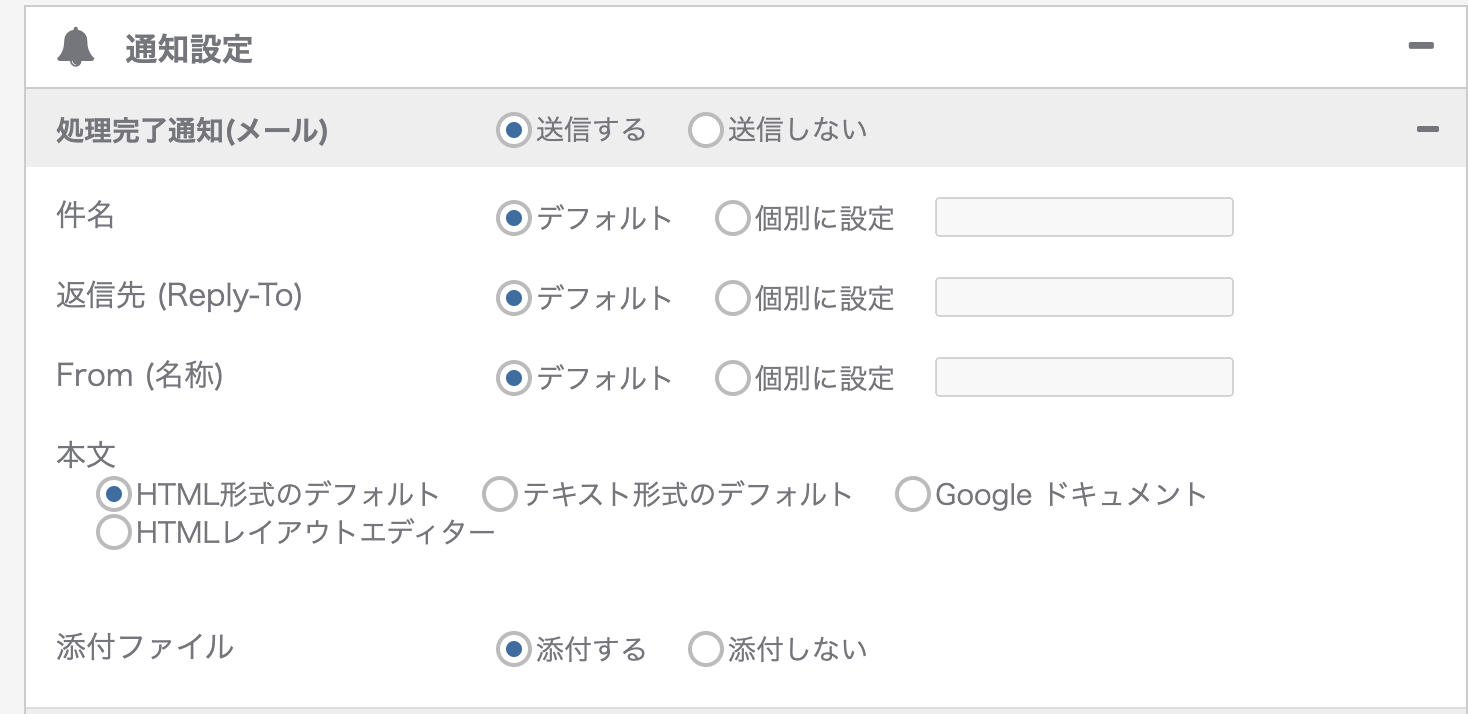Click the bell icon beside 通知設定
Viewport: 1468px width, 714px height.
76,47
